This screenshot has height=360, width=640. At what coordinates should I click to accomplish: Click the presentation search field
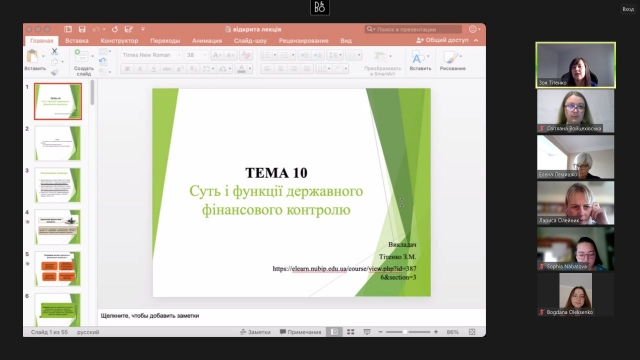pos(413,29)
